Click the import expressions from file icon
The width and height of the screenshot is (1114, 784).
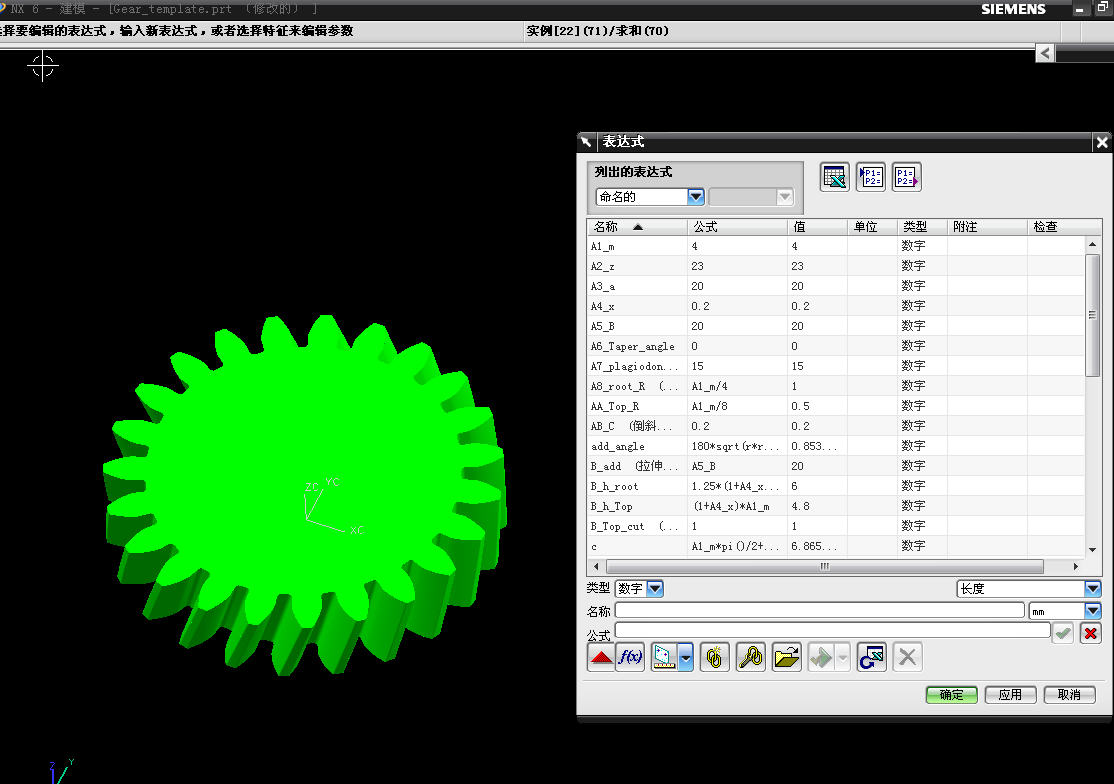pos(870,177)
